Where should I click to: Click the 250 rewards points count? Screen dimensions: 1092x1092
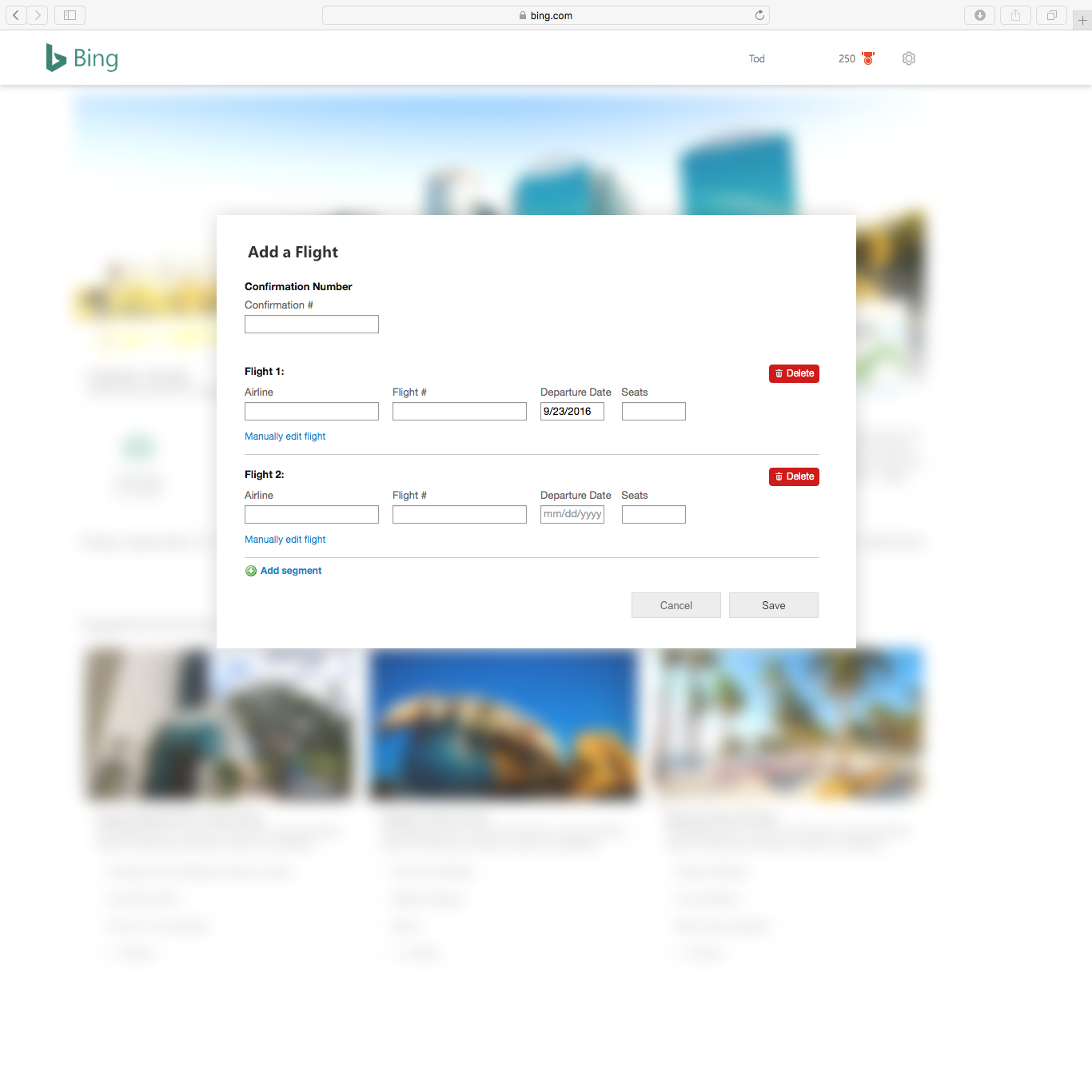pyautogui.click(x=847, y=58)
